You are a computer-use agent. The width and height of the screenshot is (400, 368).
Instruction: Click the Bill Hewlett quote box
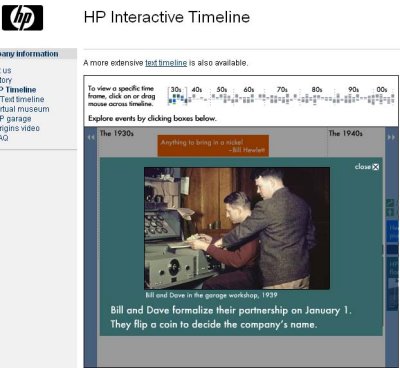tap(213, 146)
